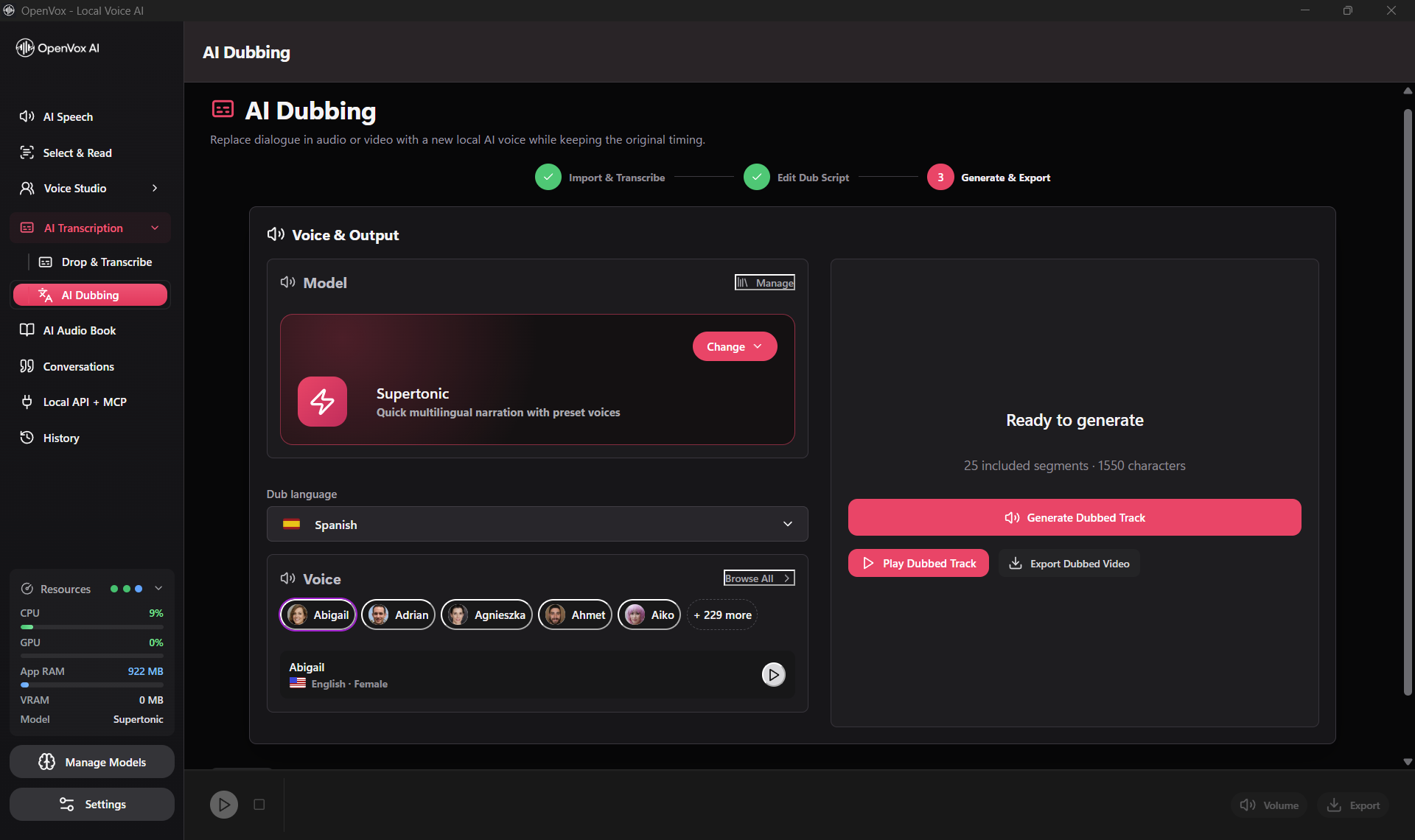
Task: Click the Settings sliders icon
Action: 67,804
